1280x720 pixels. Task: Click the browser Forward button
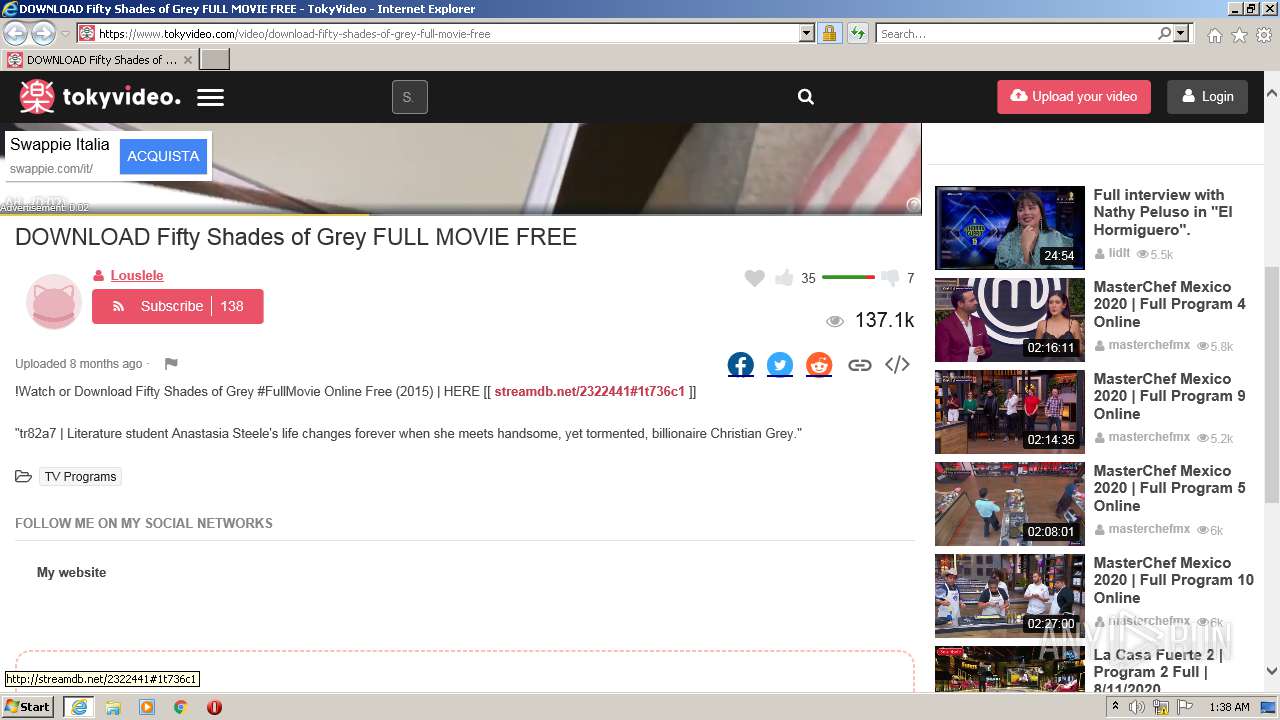(43, 33)
